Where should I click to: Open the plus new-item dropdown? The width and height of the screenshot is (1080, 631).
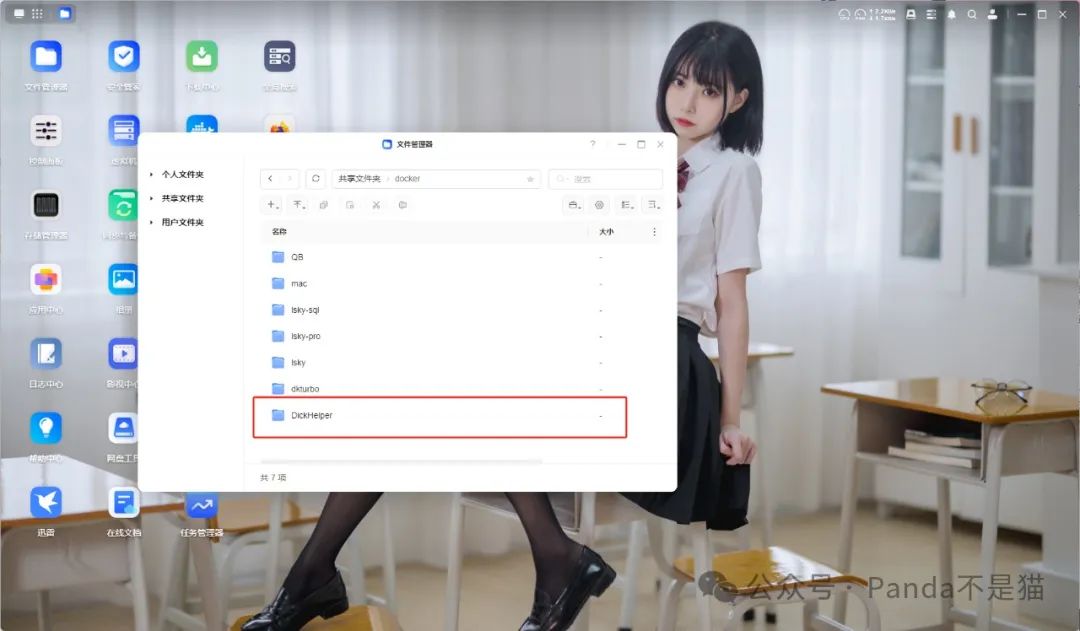[273, 205]
